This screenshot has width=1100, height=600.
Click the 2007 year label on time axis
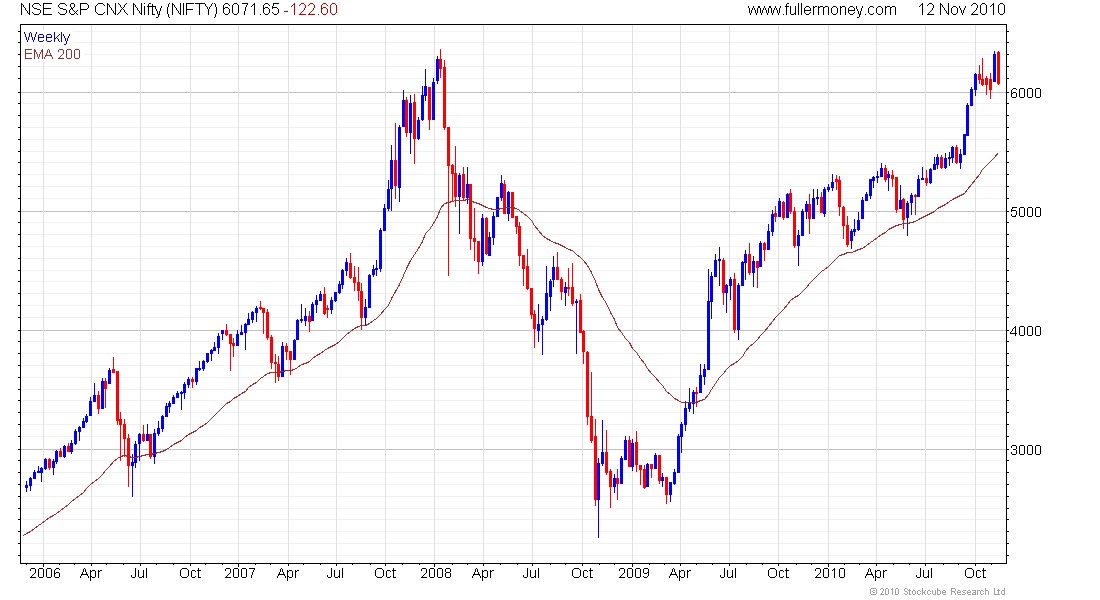point(240,573)
